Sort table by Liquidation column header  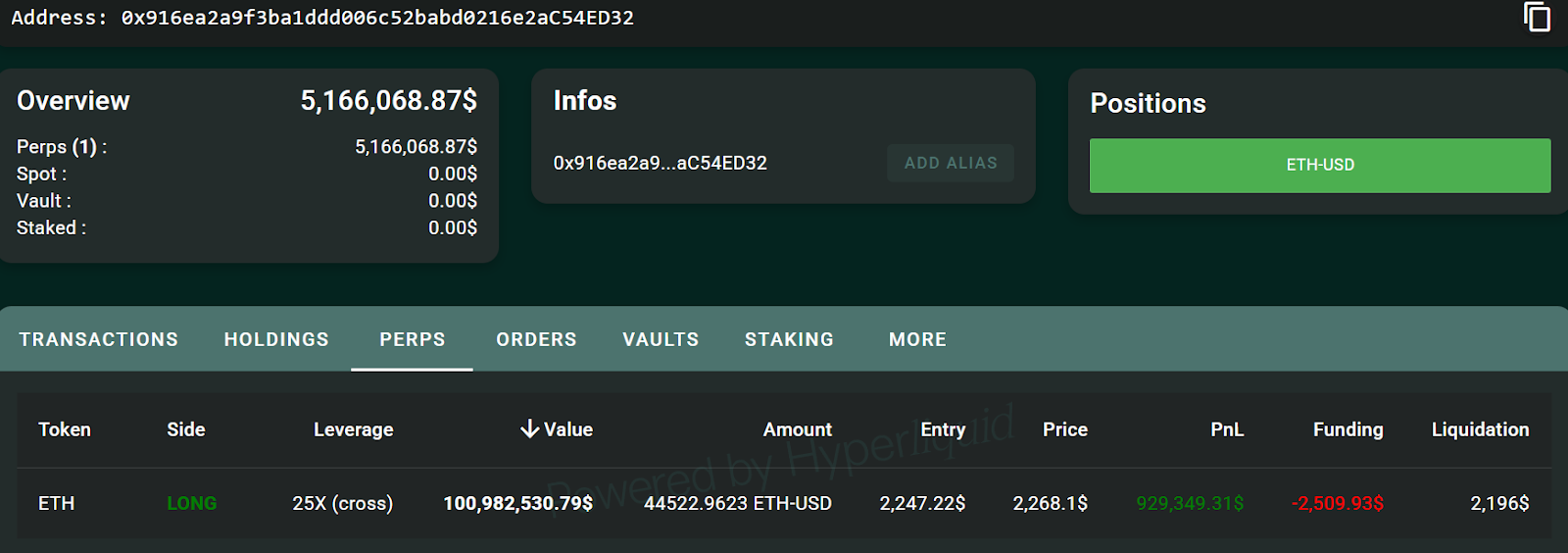1480,429
